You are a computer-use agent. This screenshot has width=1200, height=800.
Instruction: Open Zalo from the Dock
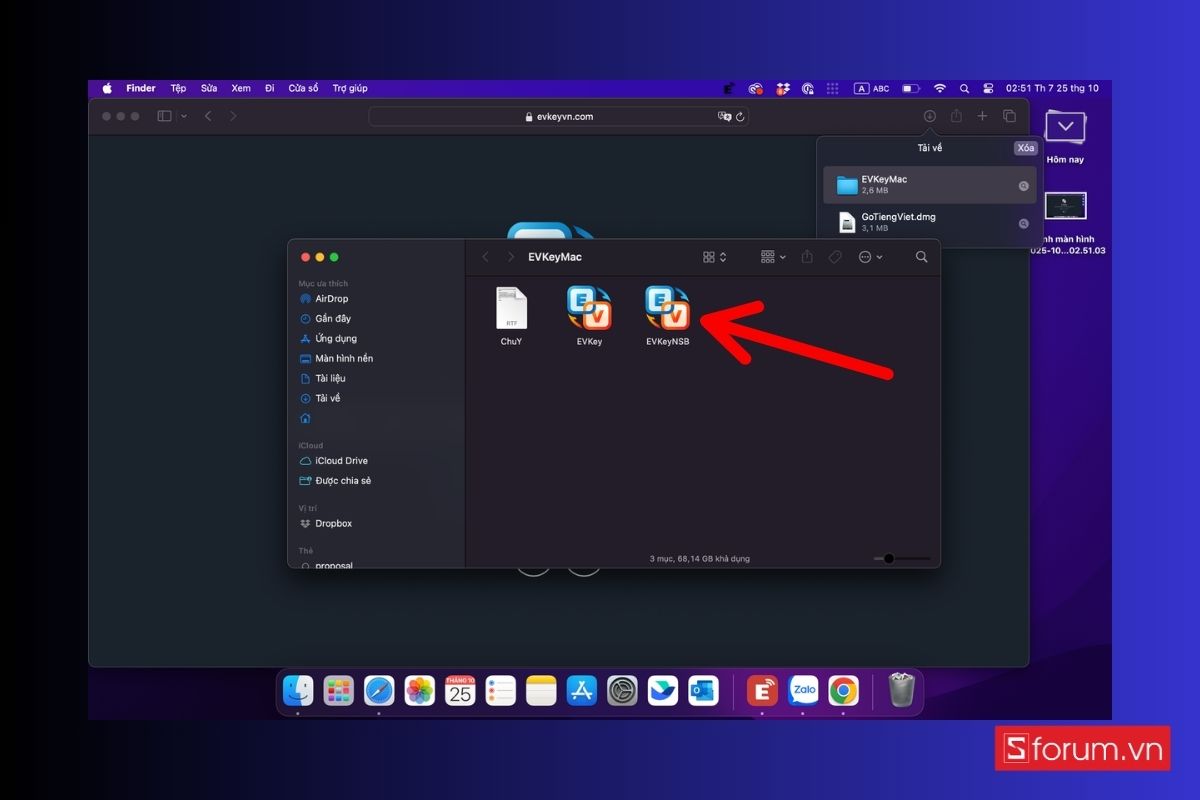pos(803,691)
